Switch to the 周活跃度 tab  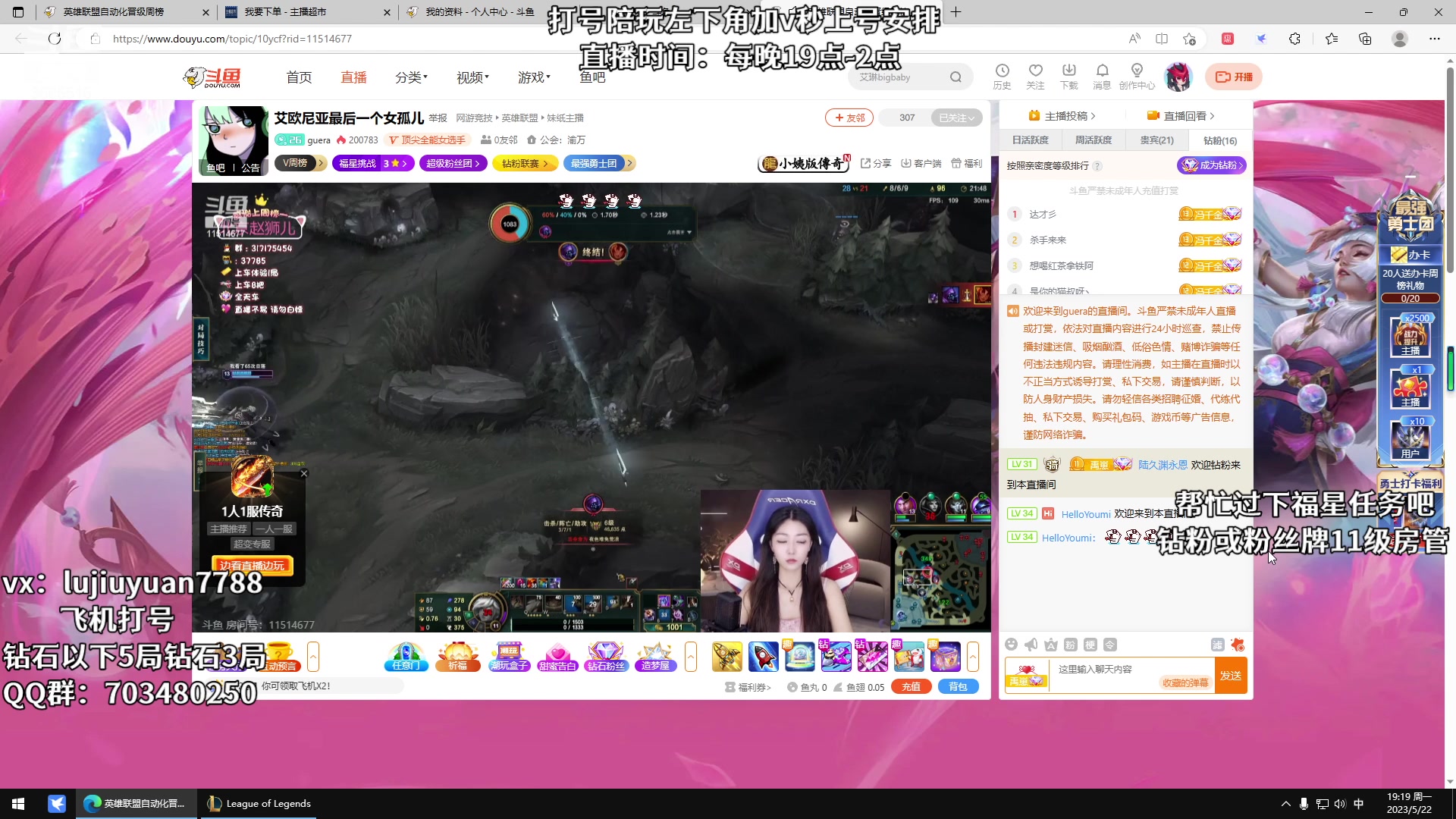click(1093, 140)
